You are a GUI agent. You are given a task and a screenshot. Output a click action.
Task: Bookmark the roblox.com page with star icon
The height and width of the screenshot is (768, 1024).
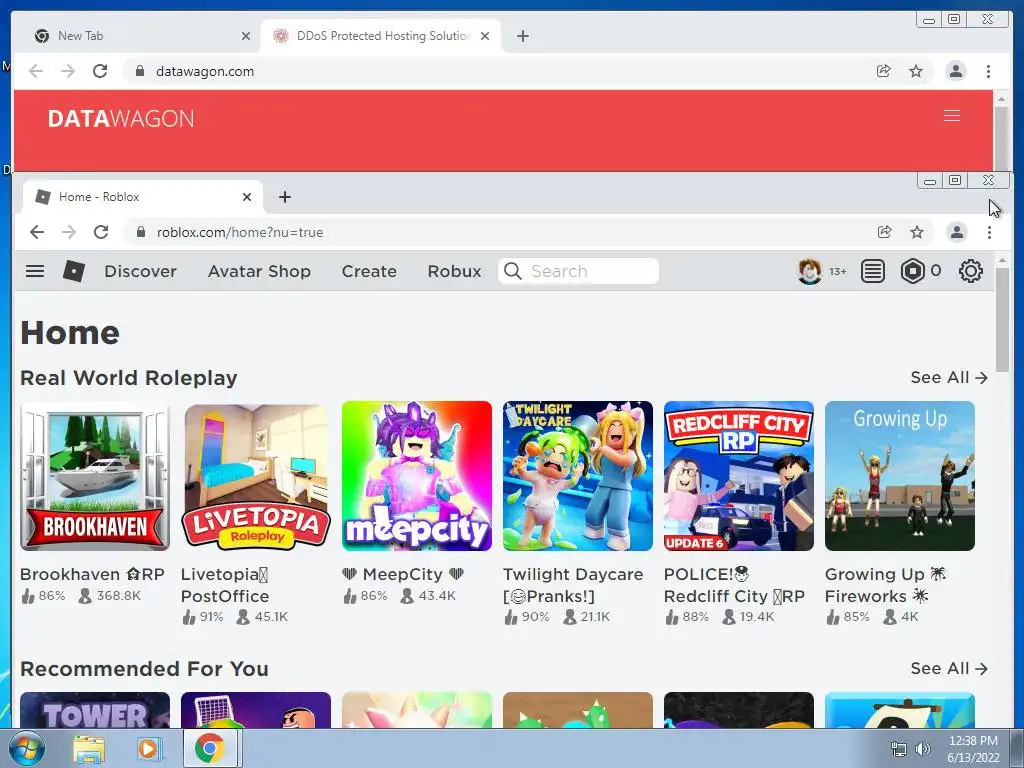(x=917, y=232)
